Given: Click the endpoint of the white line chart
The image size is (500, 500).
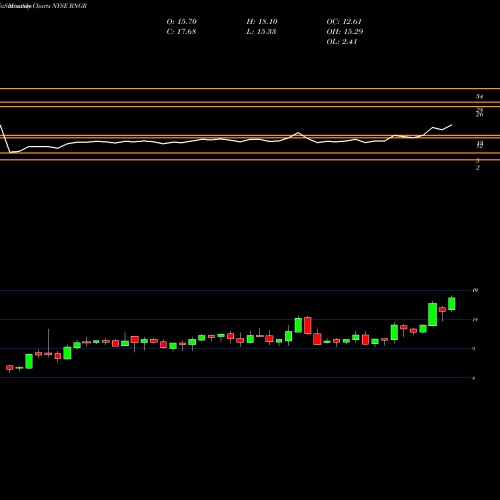Looking at the screenshot, I should click(x=452, y=125).
